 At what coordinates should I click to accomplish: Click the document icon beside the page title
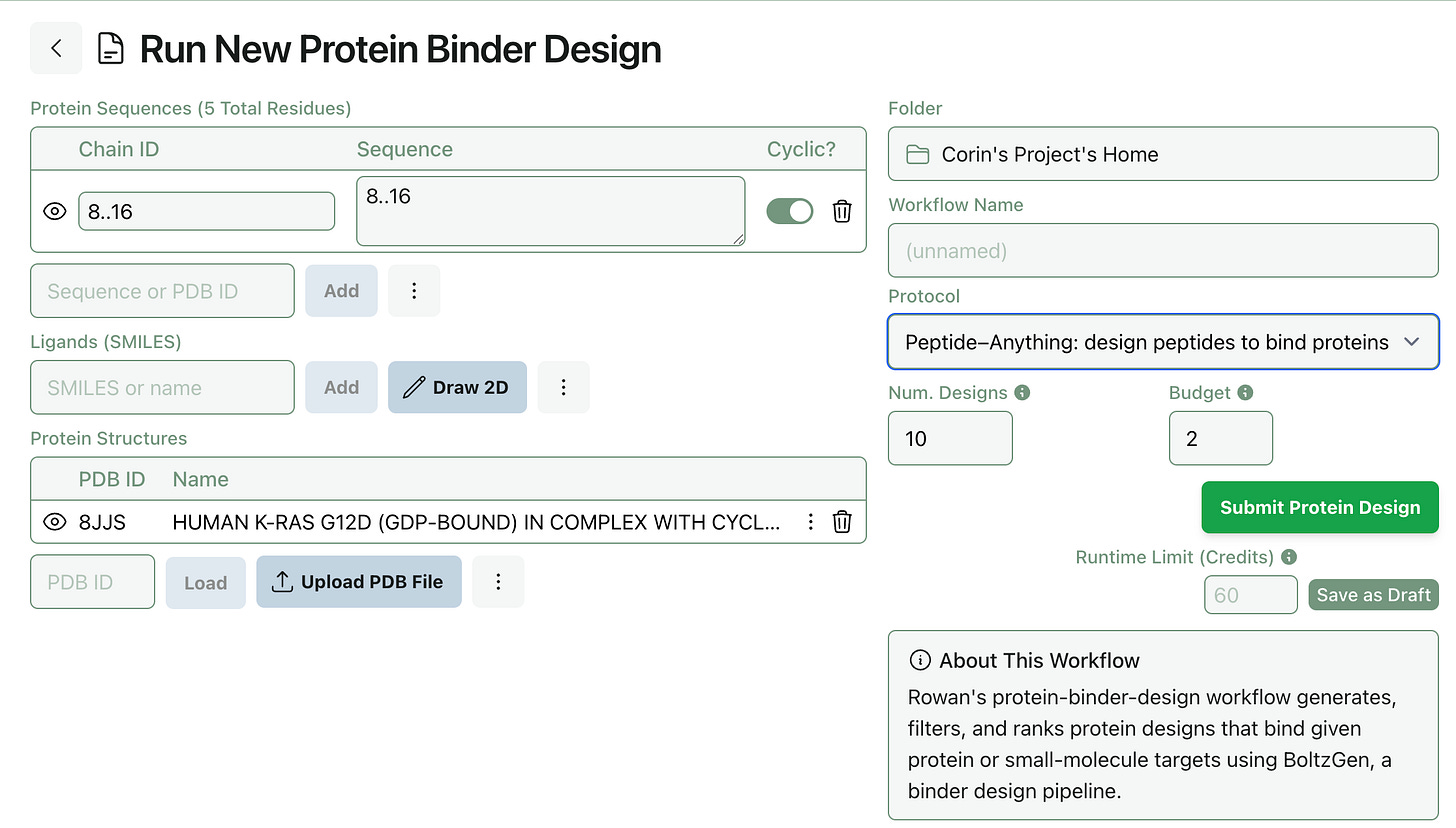(110, 48)
